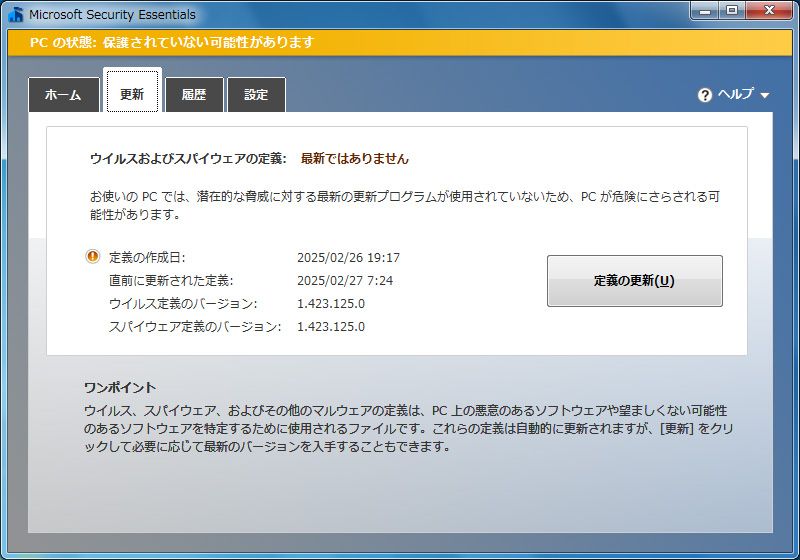
Task: Click the 定義の作成日 label
Action: 147,258
